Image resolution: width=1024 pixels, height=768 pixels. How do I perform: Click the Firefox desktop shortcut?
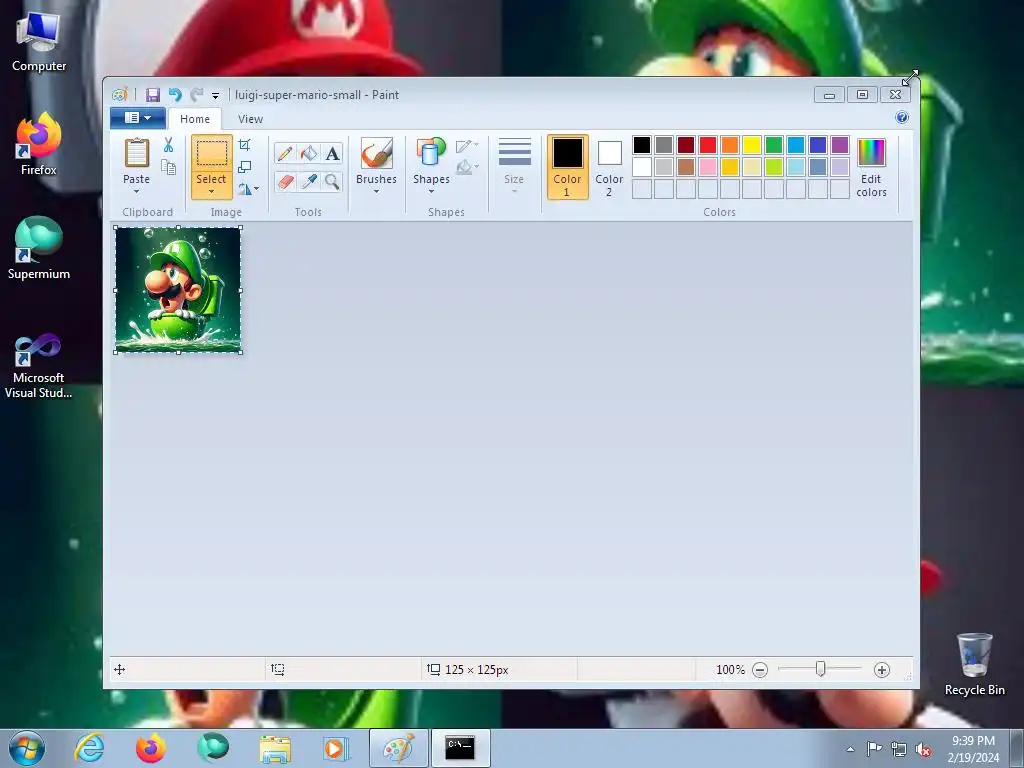tap(39, 144)
